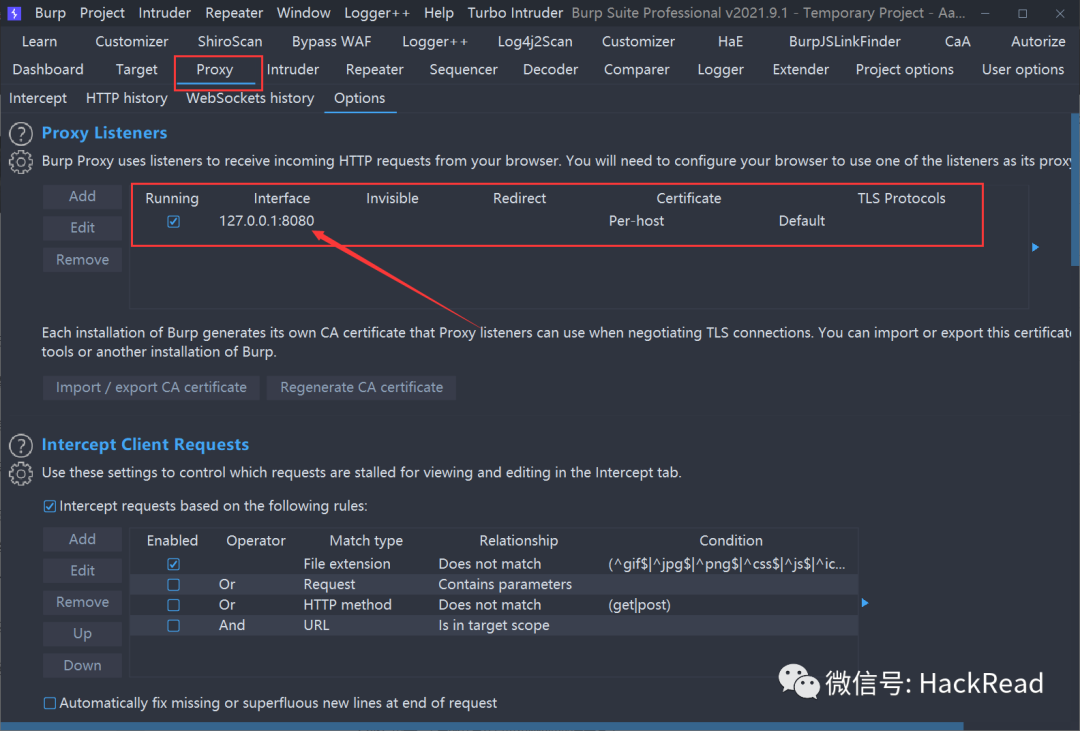The image size is (1080, 731).
Task: Toggle Intercept requests based on following rules
Action: point(50,506)
